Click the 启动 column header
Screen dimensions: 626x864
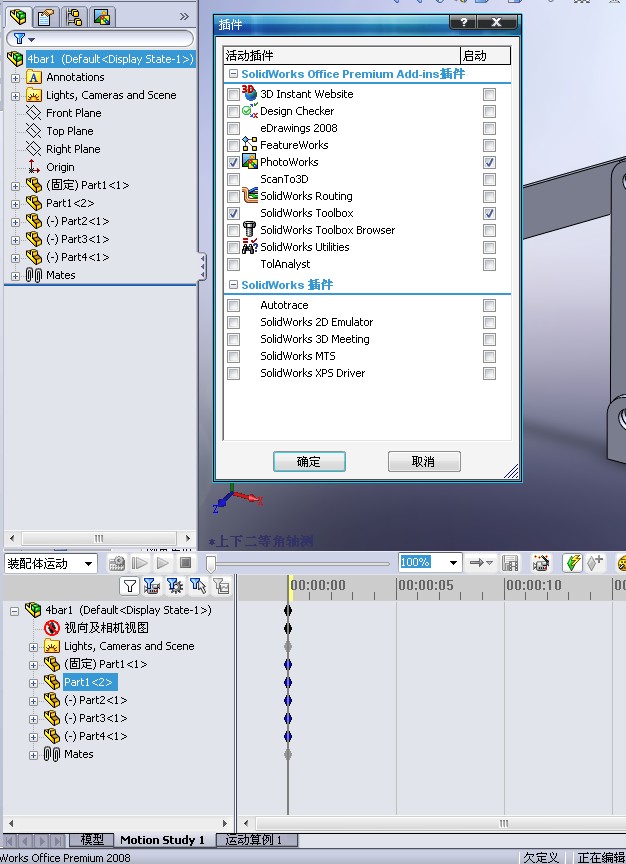pos(485,56)
